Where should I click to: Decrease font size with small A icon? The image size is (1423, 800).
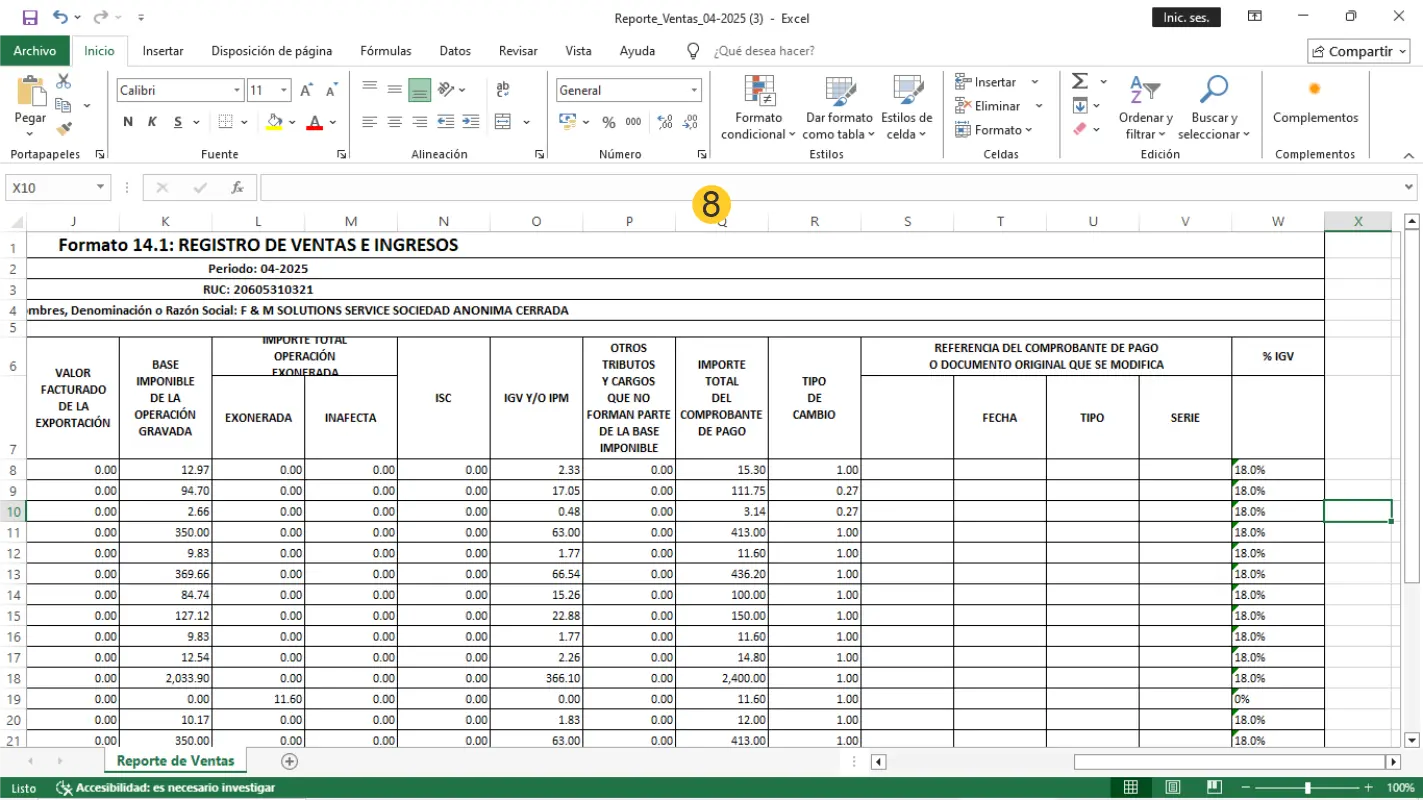tap(332, 90)
